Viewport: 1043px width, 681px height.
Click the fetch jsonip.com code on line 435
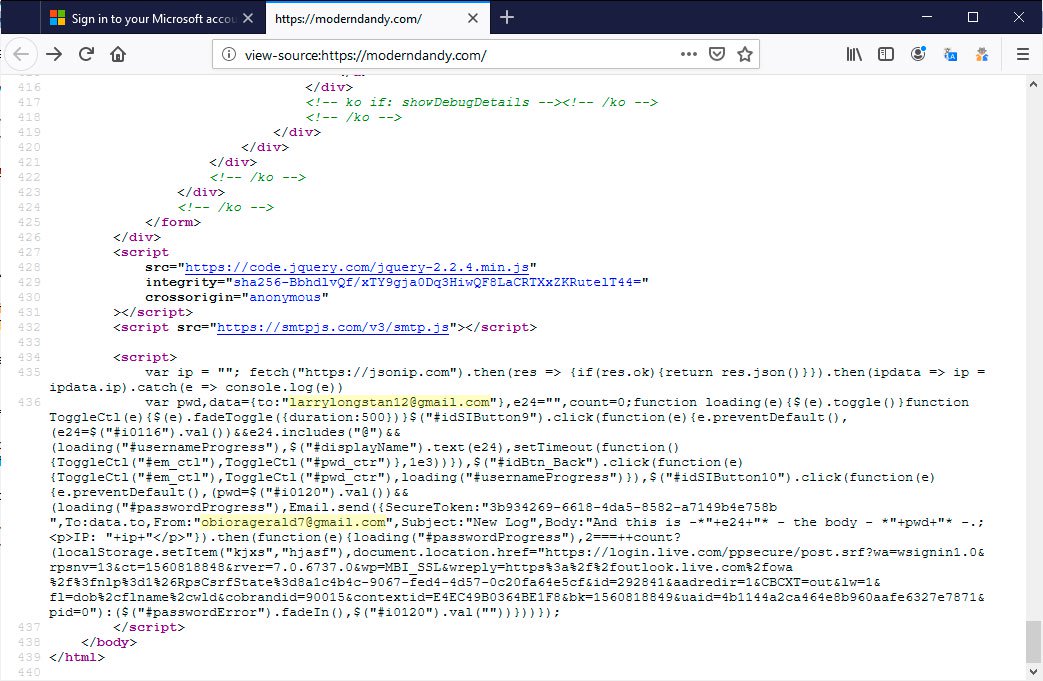click(x=518, y=379)
